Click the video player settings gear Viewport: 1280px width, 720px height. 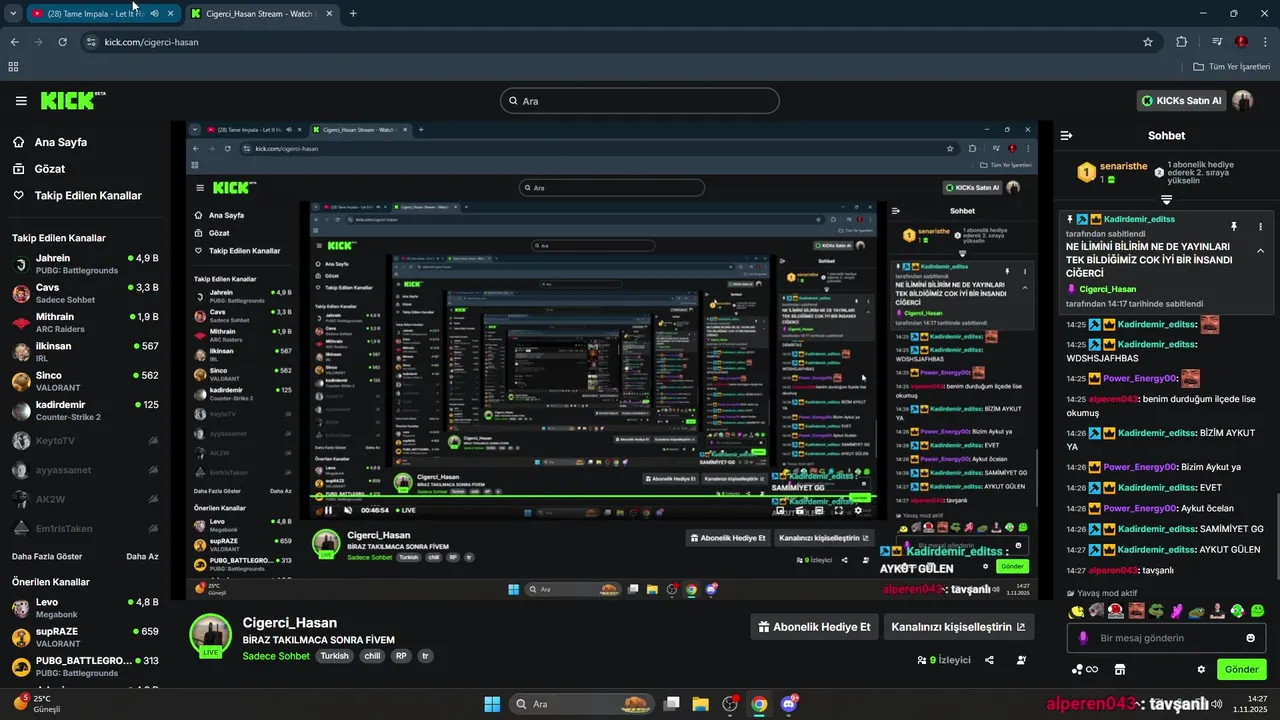click(858, 510)
